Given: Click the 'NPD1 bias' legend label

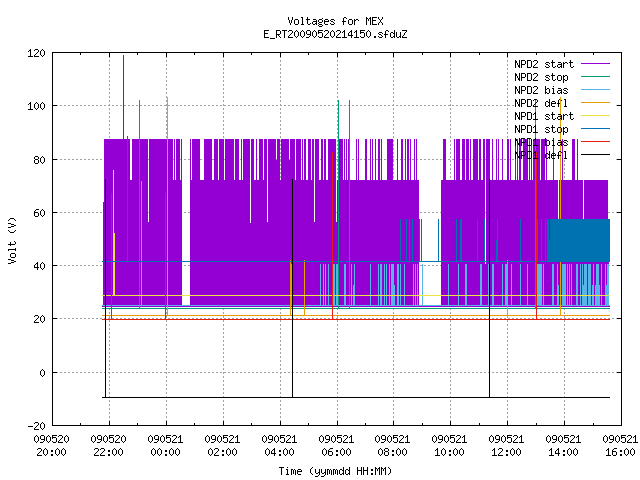Looking at the screenshot, I should click(x=541, y=142).
